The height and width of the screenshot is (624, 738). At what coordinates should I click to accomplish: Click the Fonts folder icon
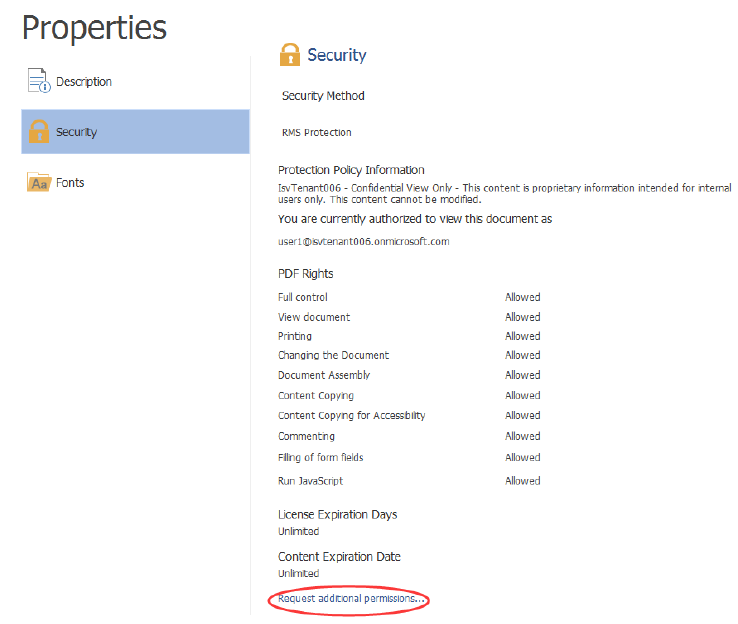point(39,183)
